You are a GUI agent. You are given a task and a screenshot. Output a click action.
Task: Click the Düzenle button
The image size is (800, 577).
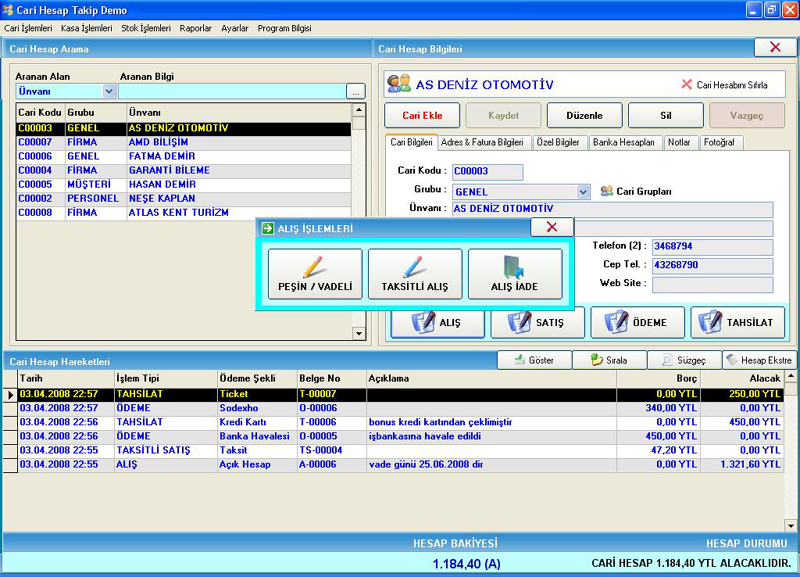coord(585,115)
